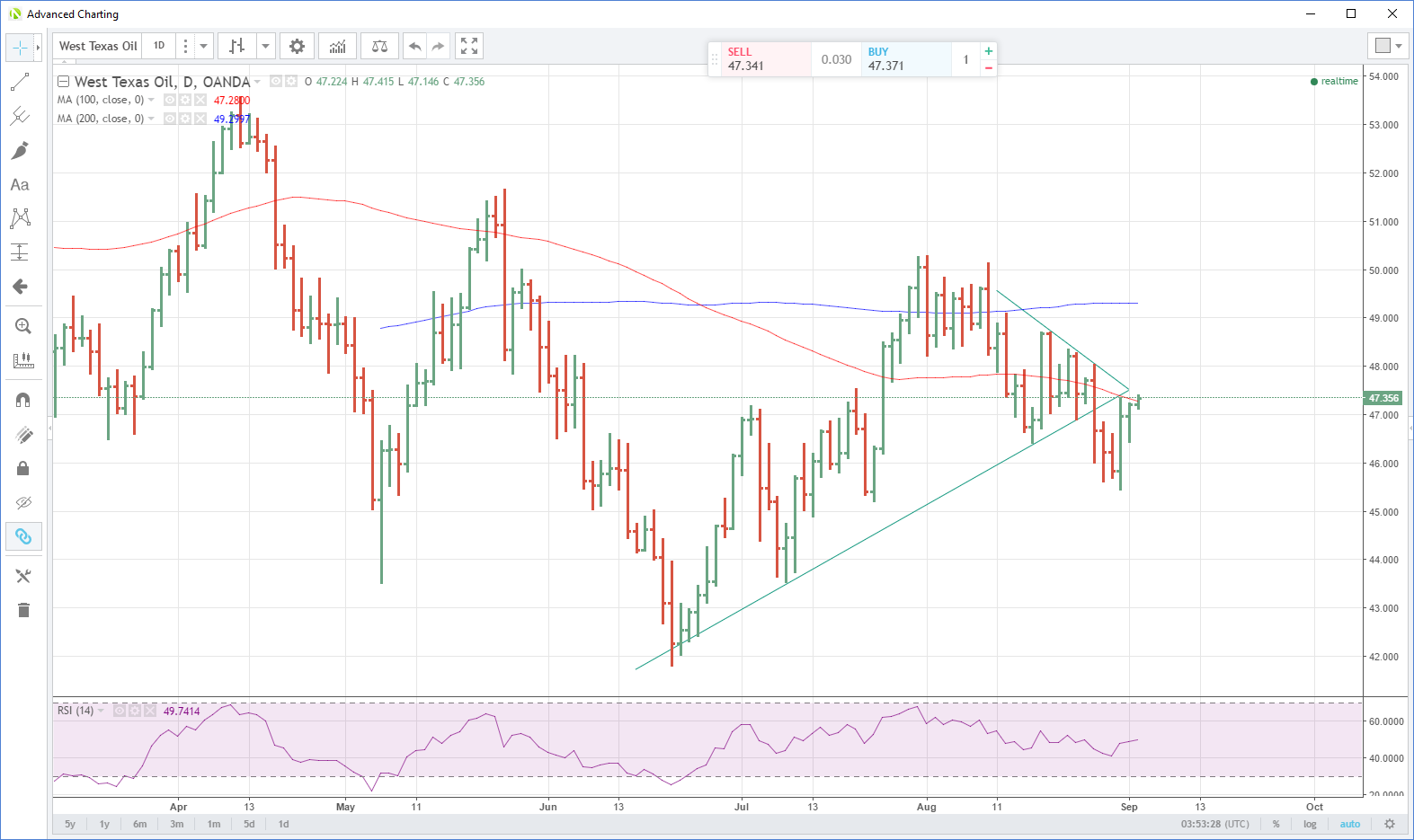Open dropdown next to West Texas Oil title
Screen dimensions: 1414x840
click(258, 82)
